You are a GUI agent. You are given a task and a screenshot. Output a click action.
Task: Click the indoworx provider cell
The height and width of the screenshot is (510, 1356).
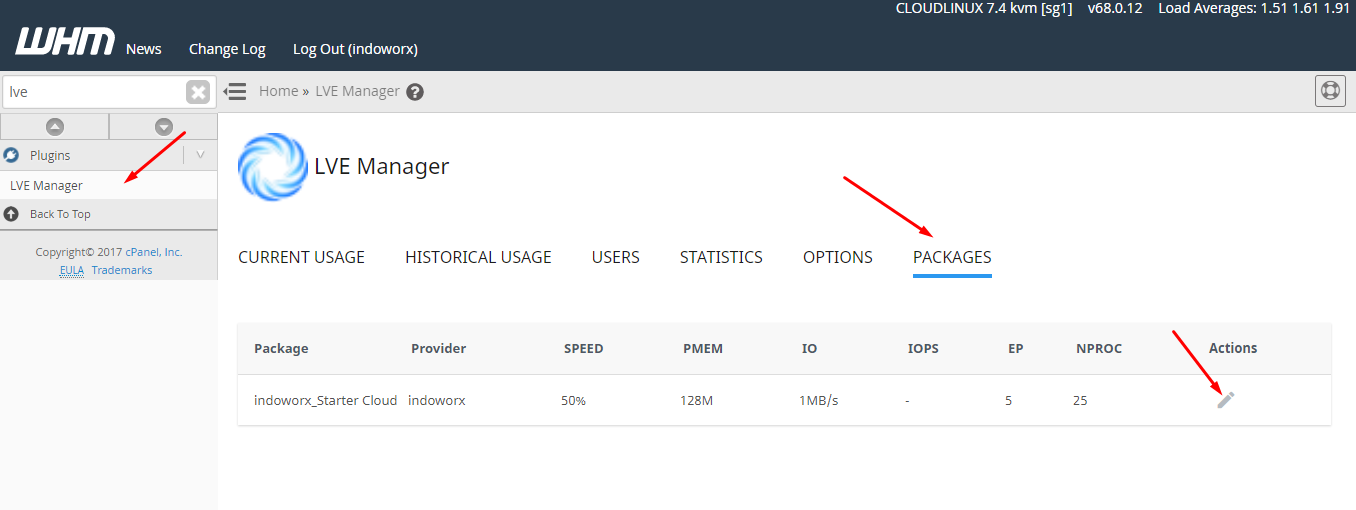(437, 400)
